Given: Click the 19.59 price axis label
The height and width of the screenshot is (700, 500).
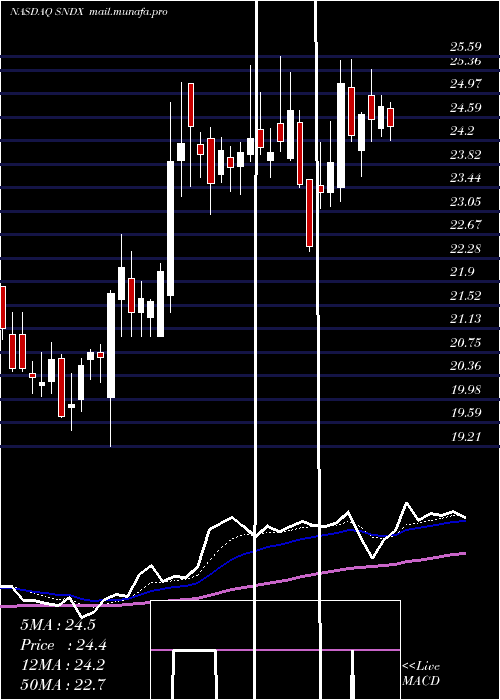Looking at the screenshot, I should pyautogui.click(x=465, y=412).
